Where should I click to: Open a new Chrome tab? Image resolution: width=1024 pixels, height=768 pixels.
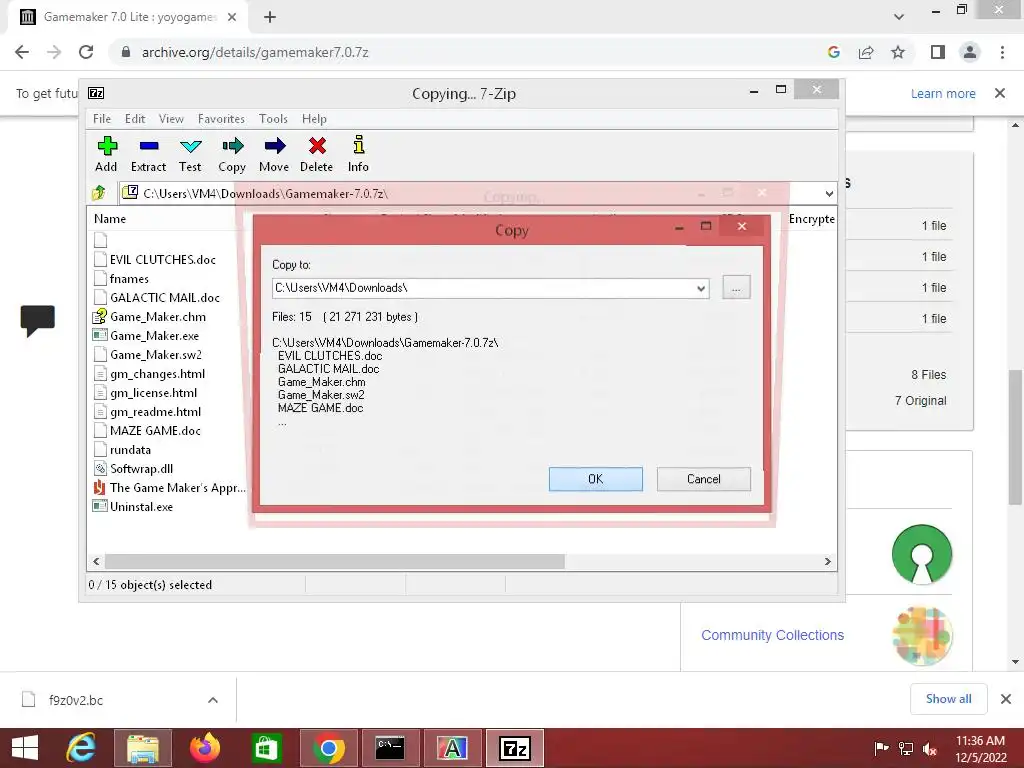tap(270, 17)
